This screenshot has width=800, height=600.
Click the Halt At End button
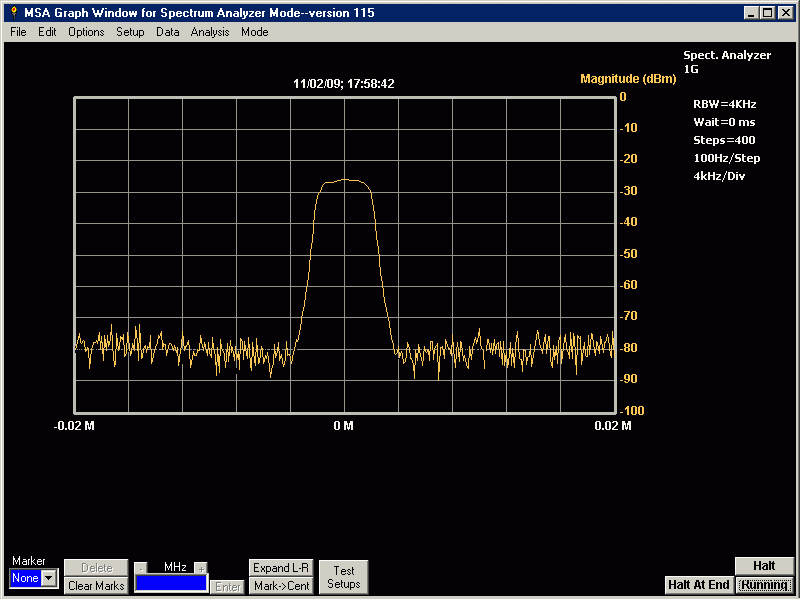(x=699, y=585)
